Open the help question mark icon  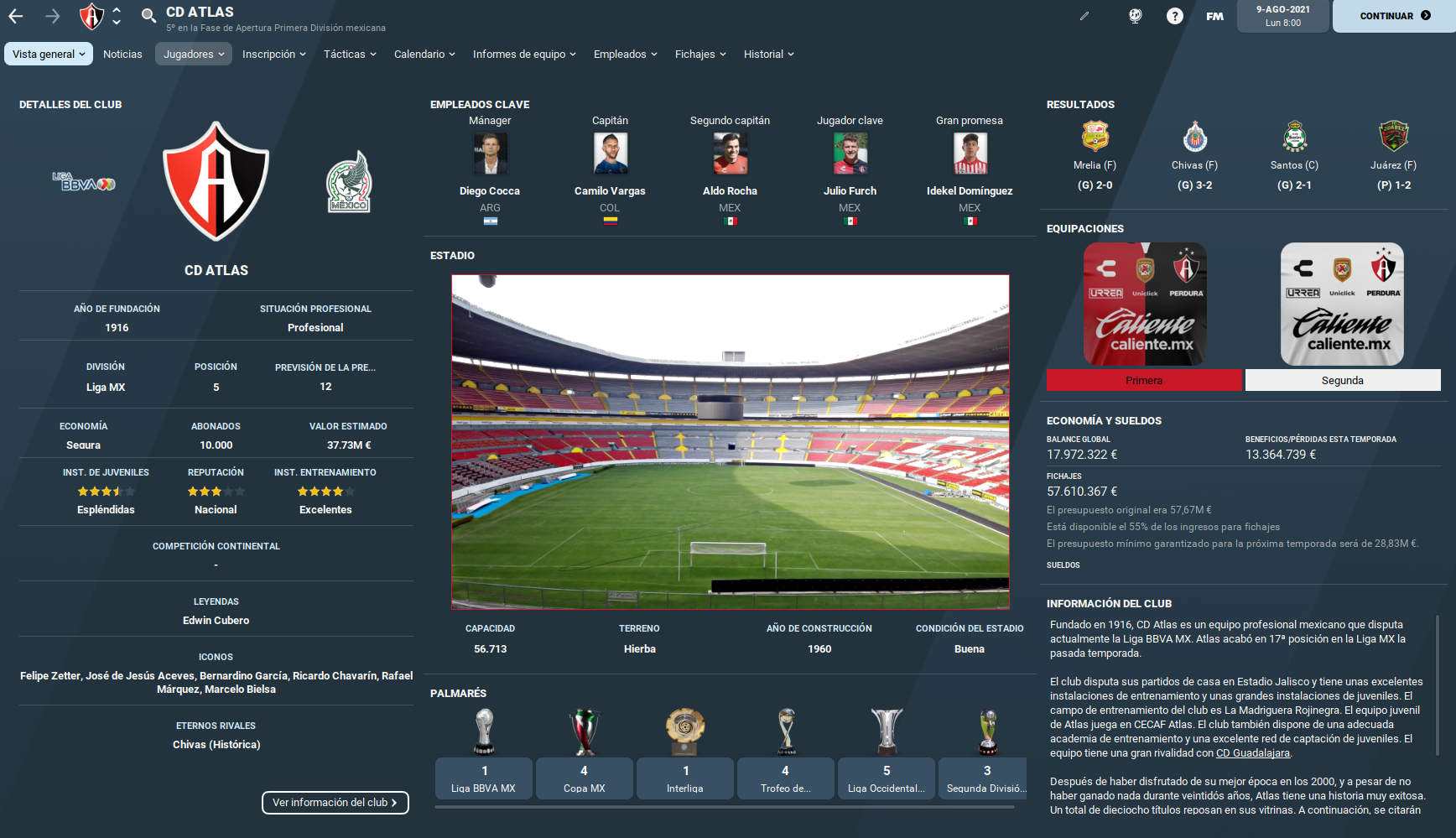coord(1175,16)
